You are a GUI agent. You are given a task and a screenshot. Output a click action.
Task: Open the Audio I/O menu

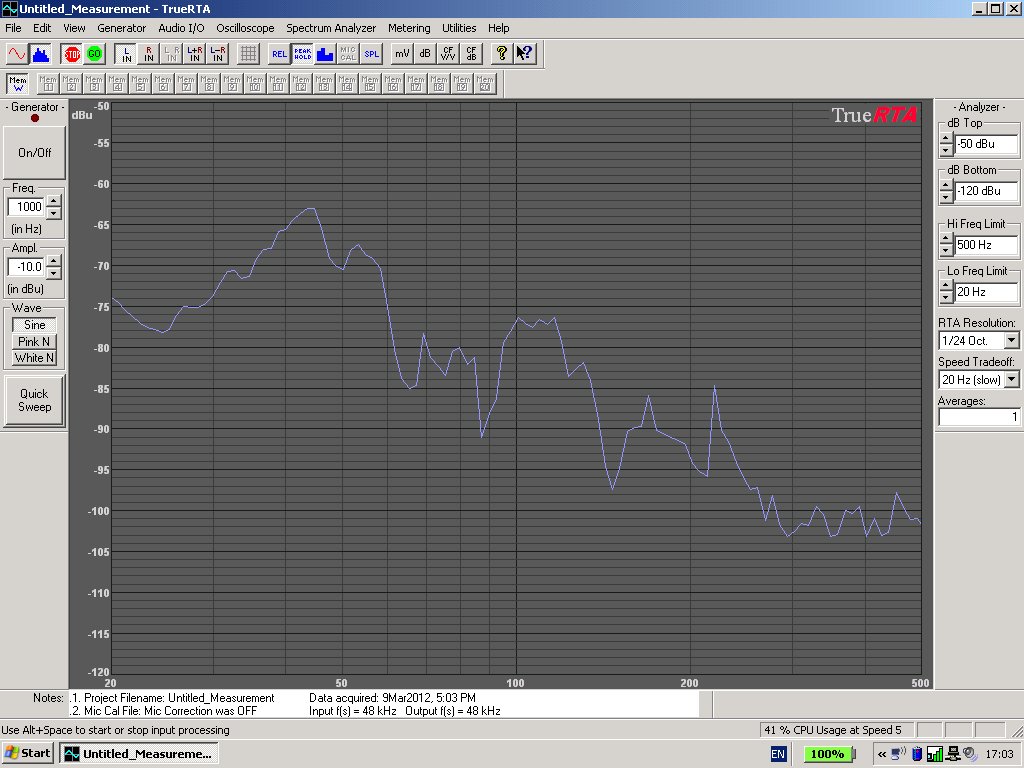[x=181, y=28]
